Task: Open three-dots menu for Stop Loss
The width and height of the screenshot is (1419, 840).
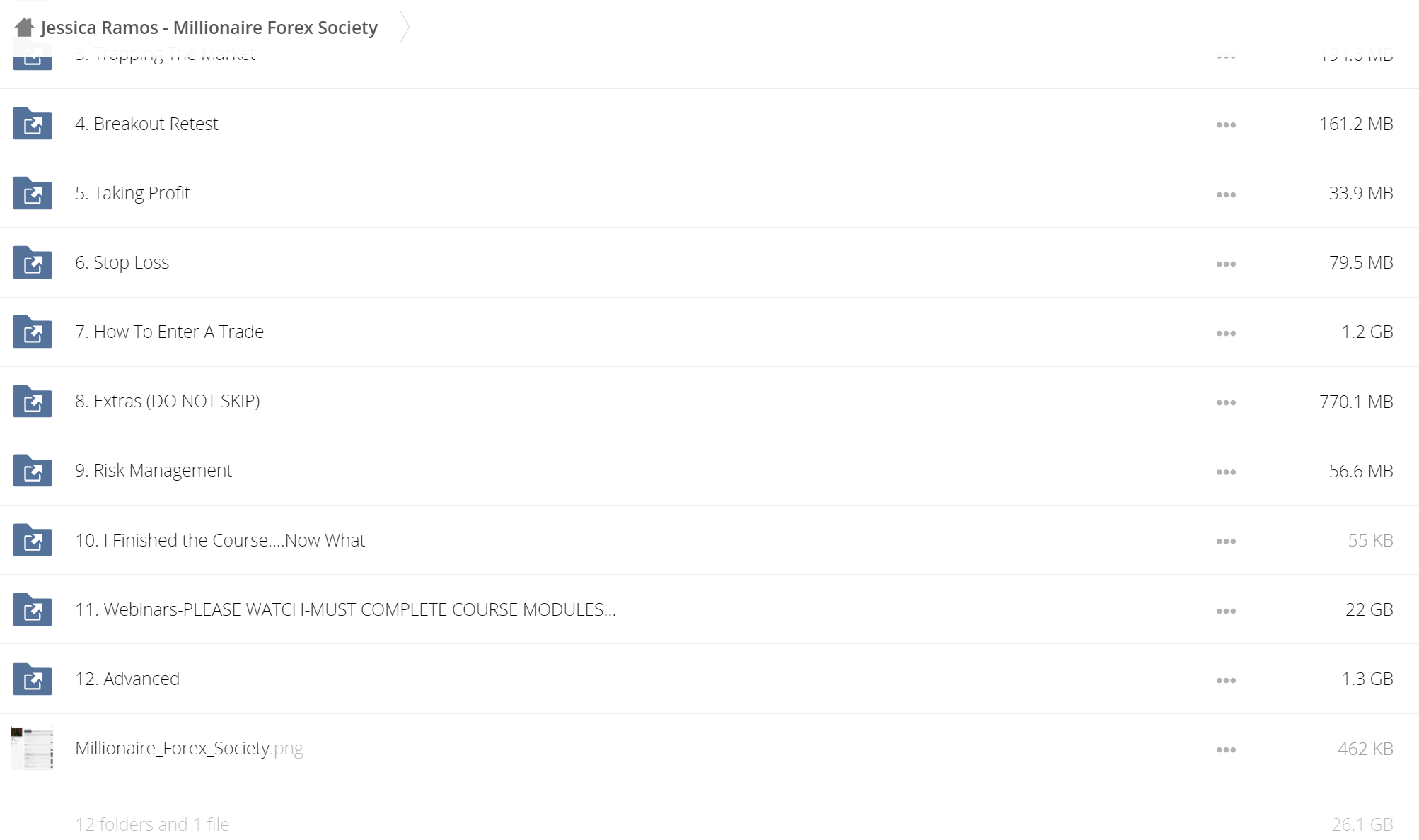Action: click(1226, 264)
